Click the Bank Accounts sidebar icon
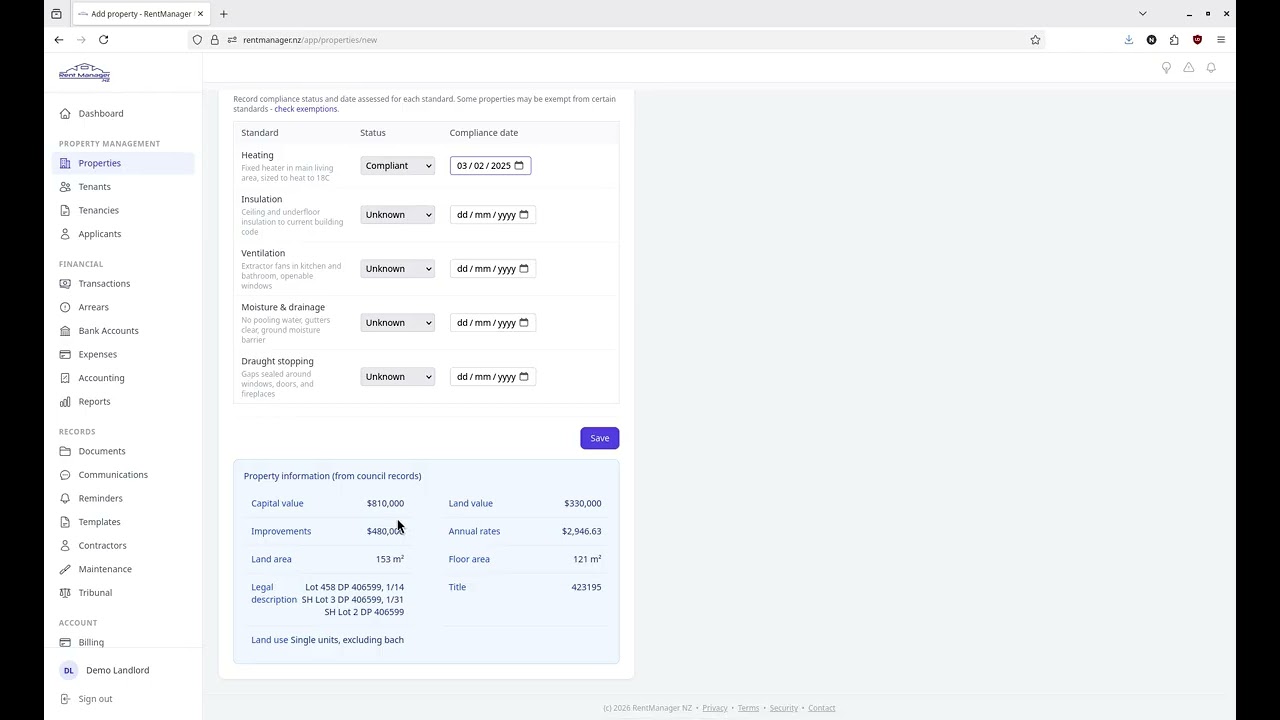1280x720 pixels. [x=66, y=331]
